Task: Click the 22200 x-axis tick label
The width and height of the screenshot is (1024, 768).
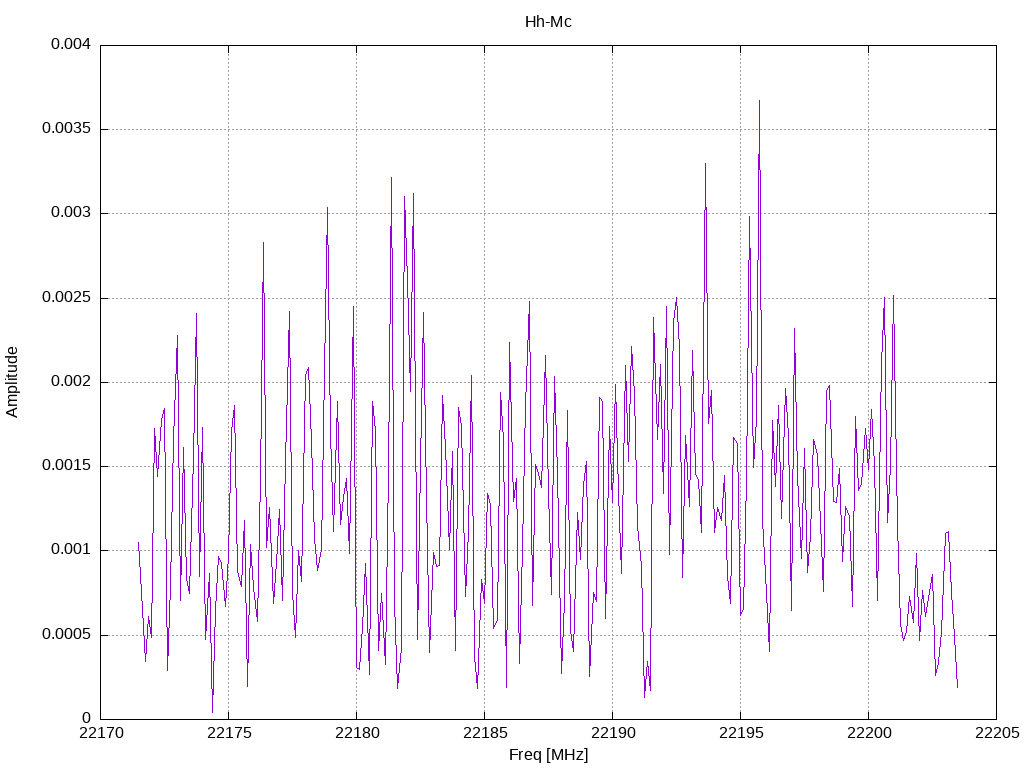Action: click(x=869, y=733)
